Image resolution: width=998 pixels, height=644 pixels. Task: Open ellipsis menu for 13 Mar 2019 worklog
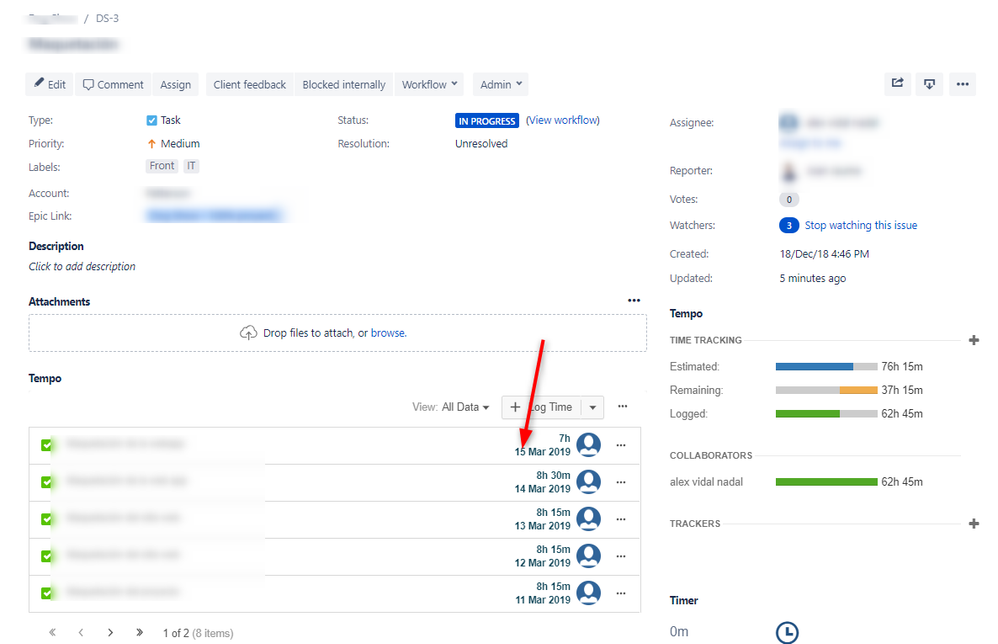tap(621, 519)
